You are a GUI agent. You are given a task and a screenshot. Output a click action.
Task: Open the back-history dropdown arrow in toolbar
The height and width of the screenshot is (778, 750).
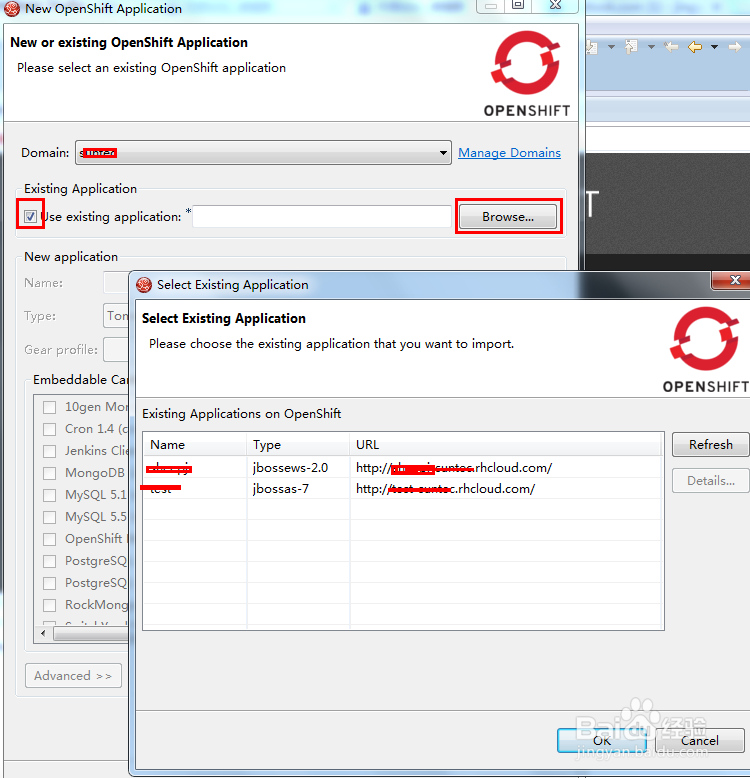point(714,47)
